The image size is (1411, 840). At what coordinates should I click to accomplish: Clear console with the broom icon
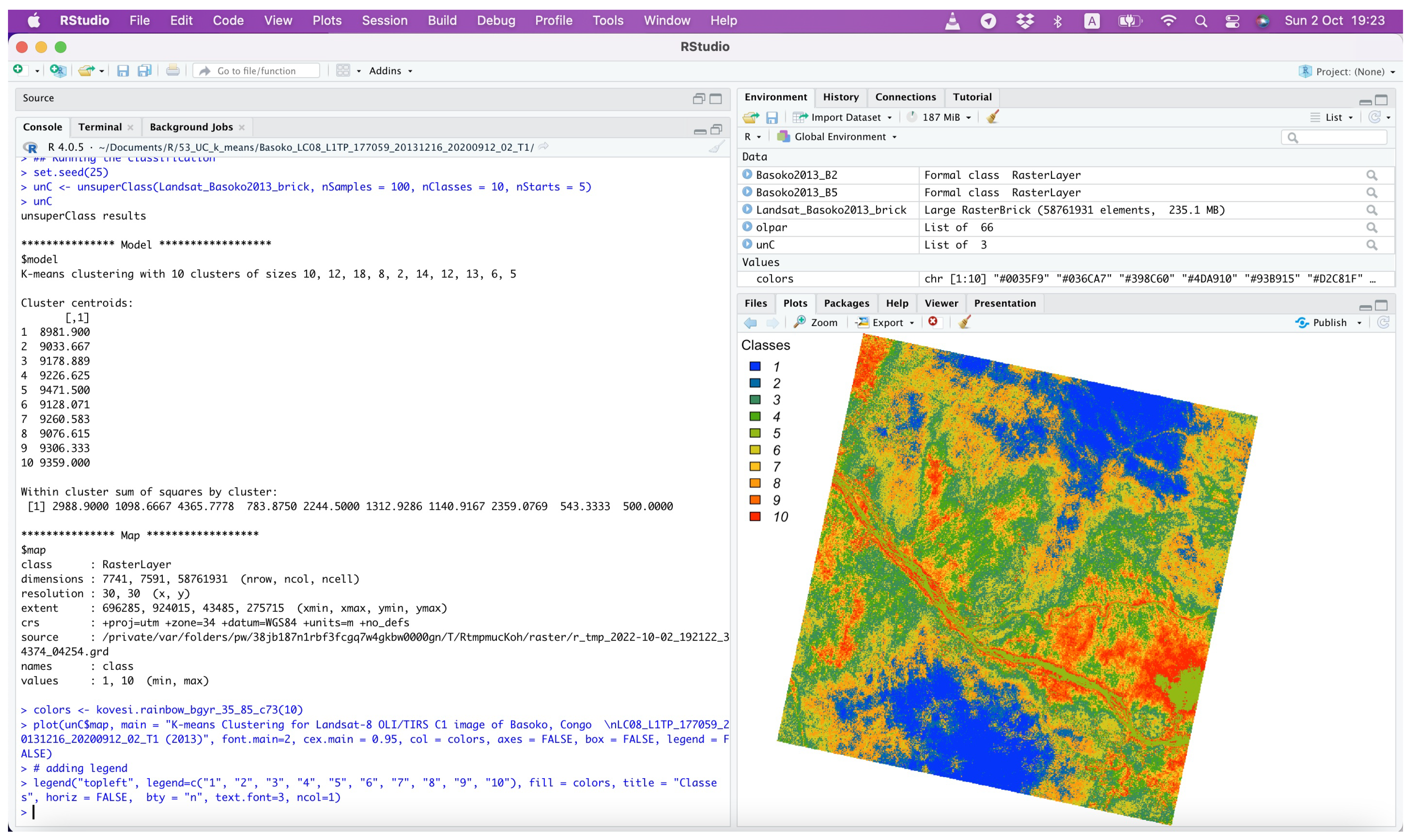click(716, 147)
